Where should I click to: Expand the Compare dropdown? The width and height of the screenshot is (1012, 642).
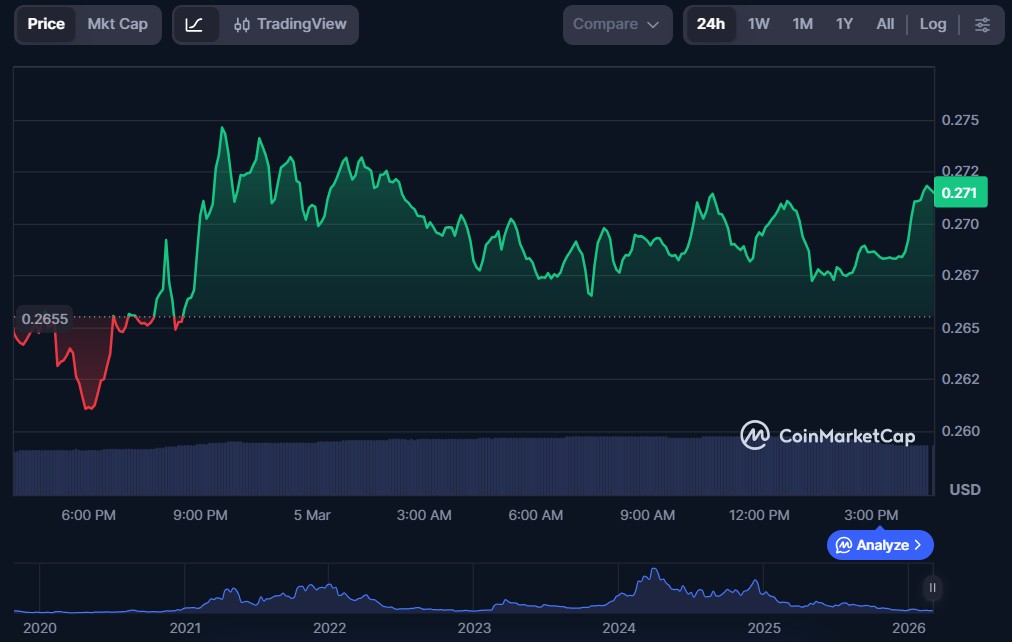(x=616, y=25)
